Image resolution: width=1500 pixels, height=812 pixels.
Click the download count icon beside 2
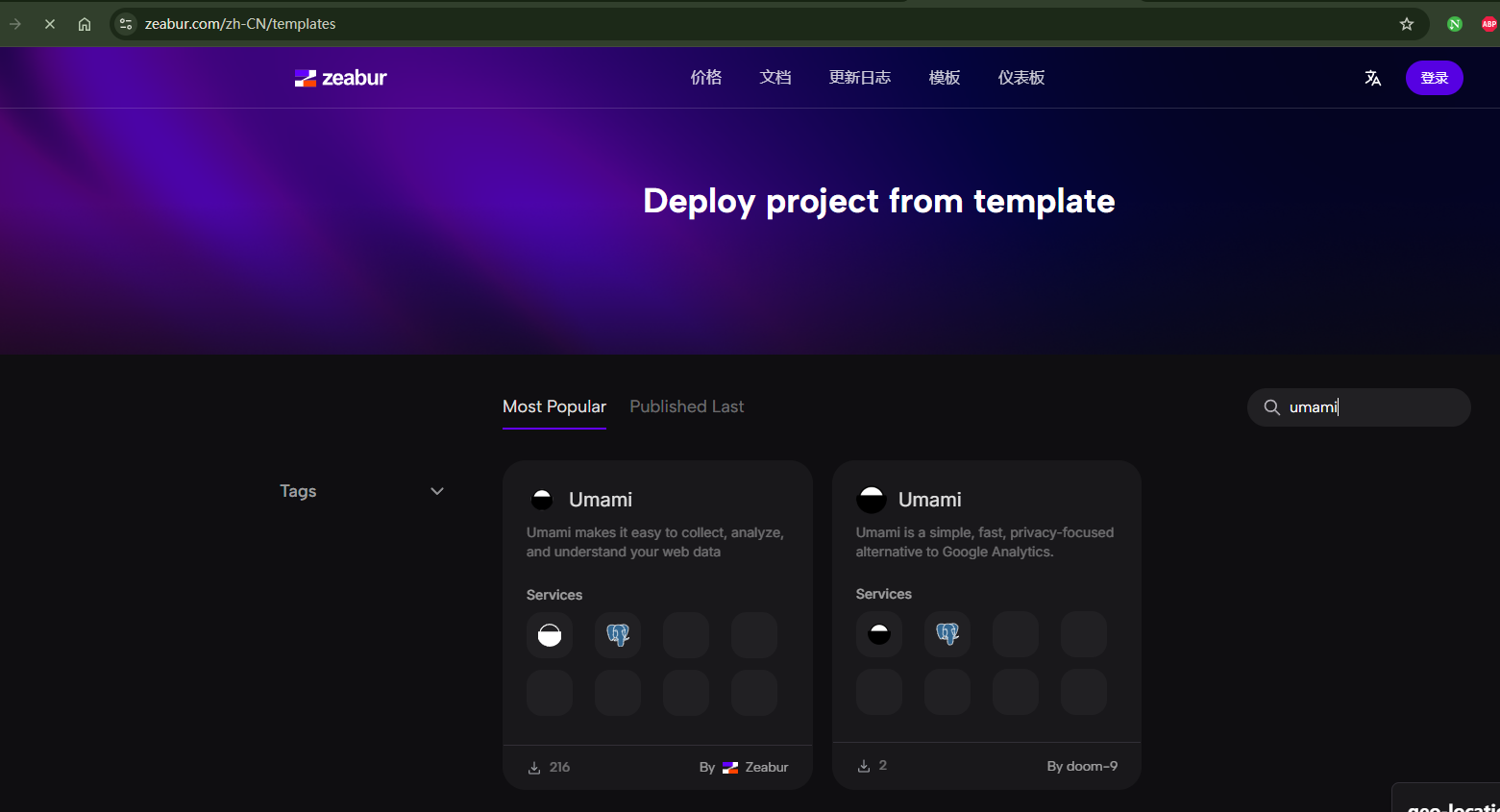864,766
